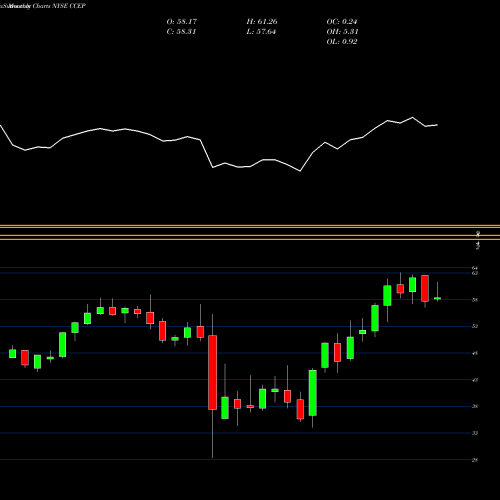Click the 48 price axis label
Screen dimensions: 500x500
[x=475, y=353]
